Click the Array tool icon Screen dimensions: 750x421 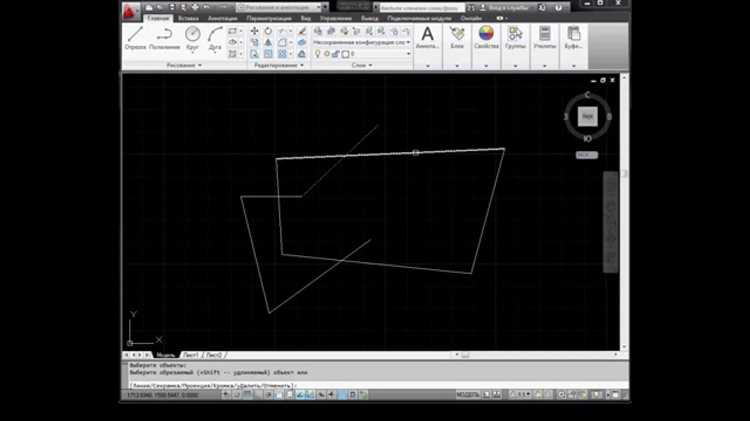coord(282,54)
